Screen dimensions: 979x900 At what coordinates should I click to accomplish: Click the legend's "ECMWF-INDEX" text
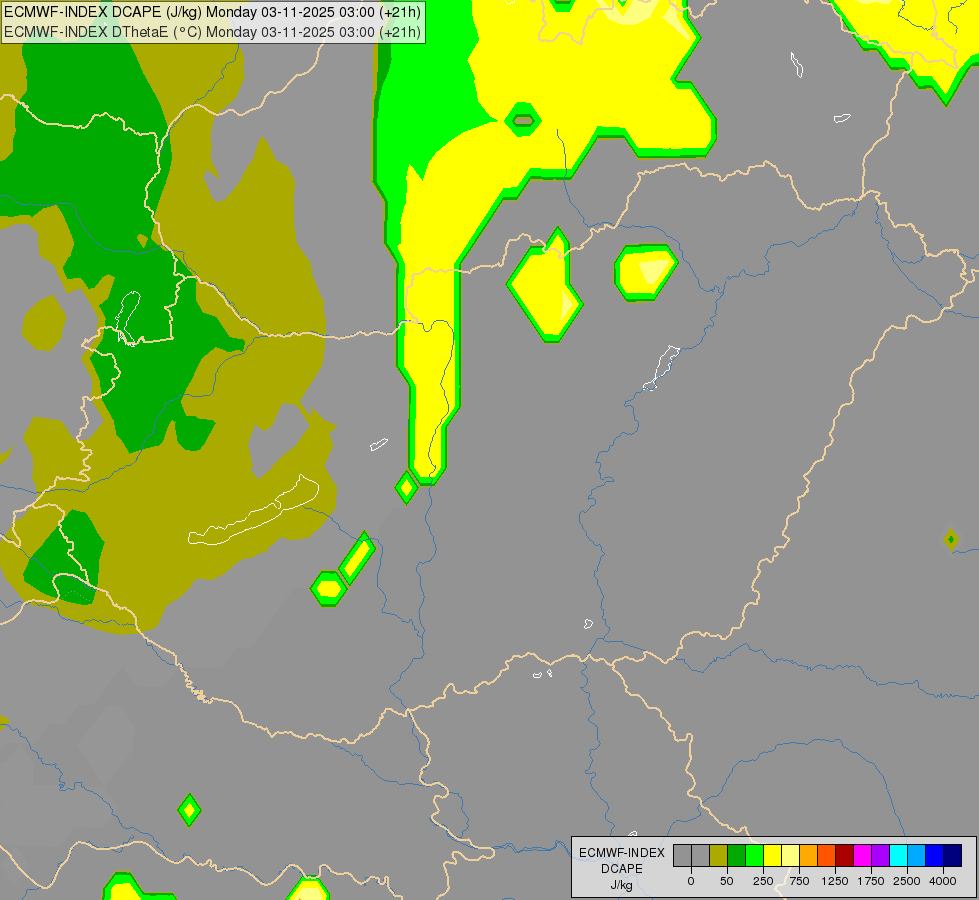click(622, 853)
